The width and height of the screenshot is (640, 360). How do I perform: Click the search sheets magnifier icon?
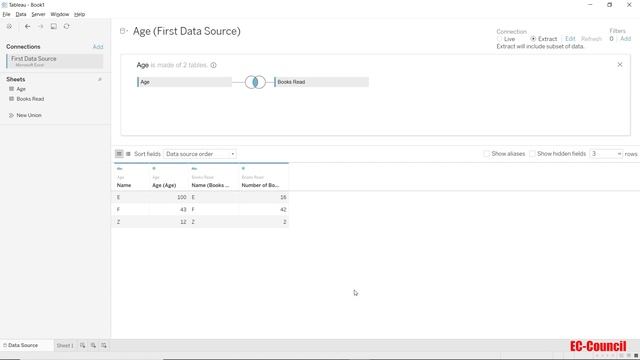[x=100, y=79]
